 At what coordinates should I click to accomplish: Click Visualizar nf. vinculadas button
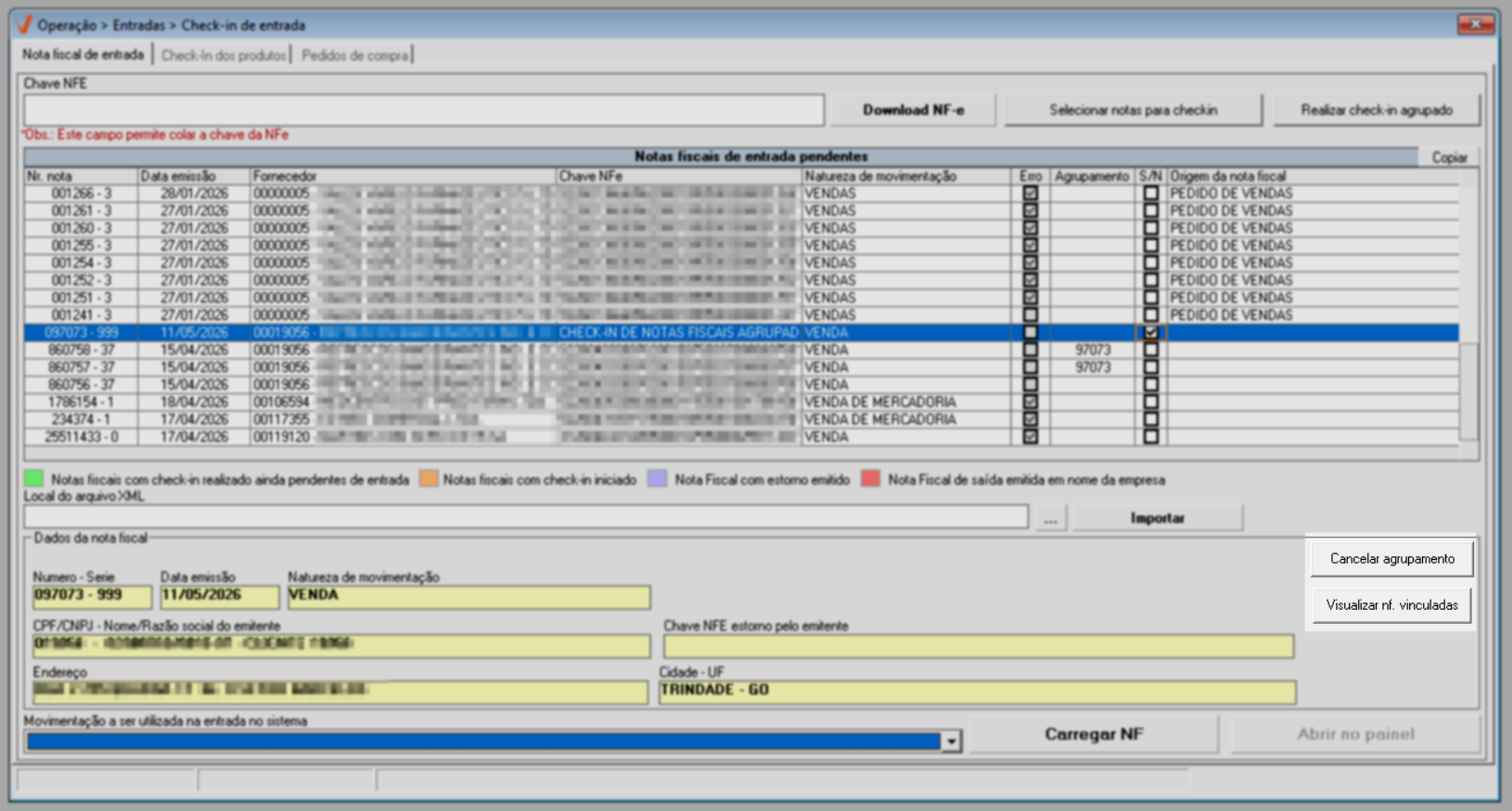click(x=1391, y=605)
